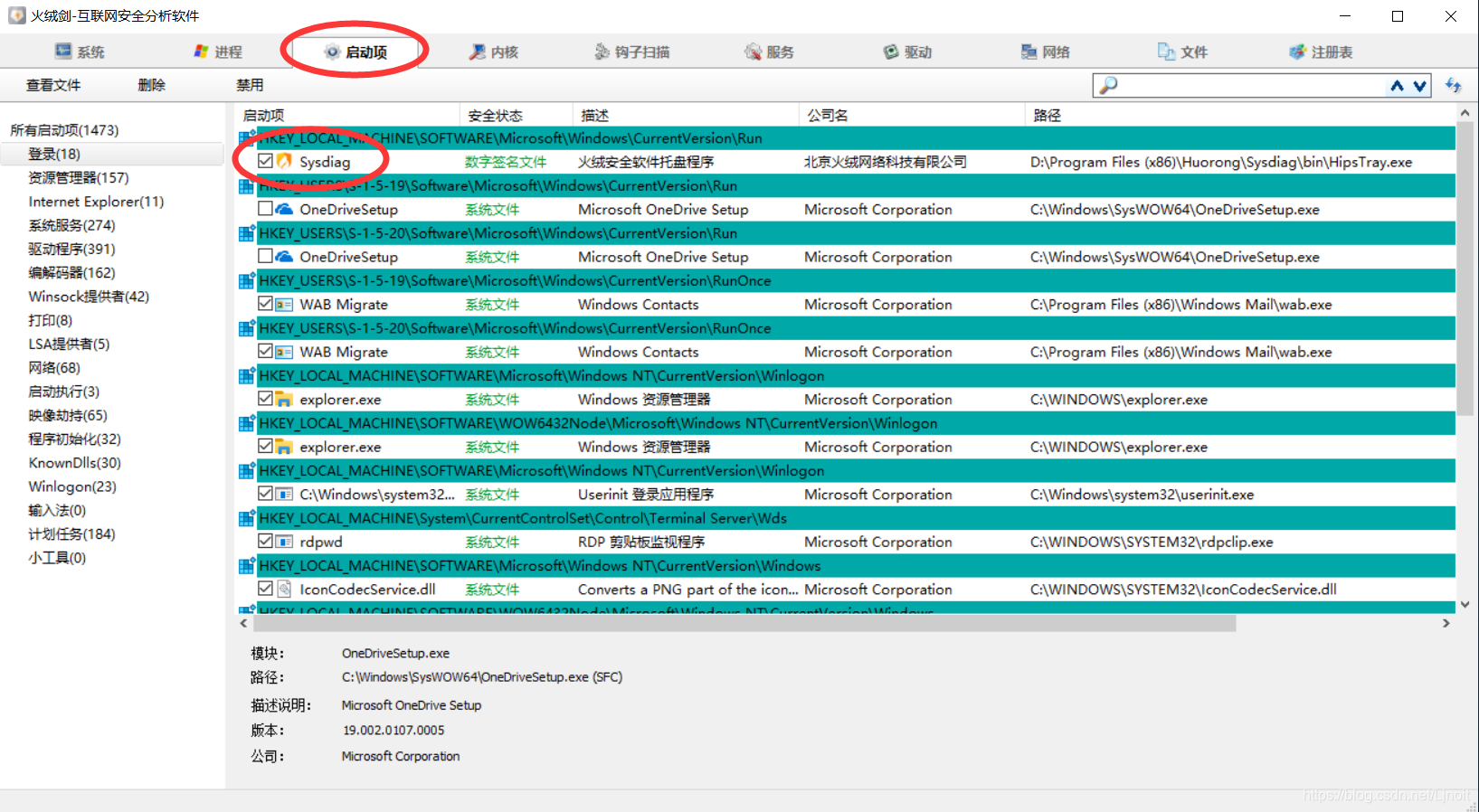Click the 禁用 button
1479x812 pixels.
(250, 85)
